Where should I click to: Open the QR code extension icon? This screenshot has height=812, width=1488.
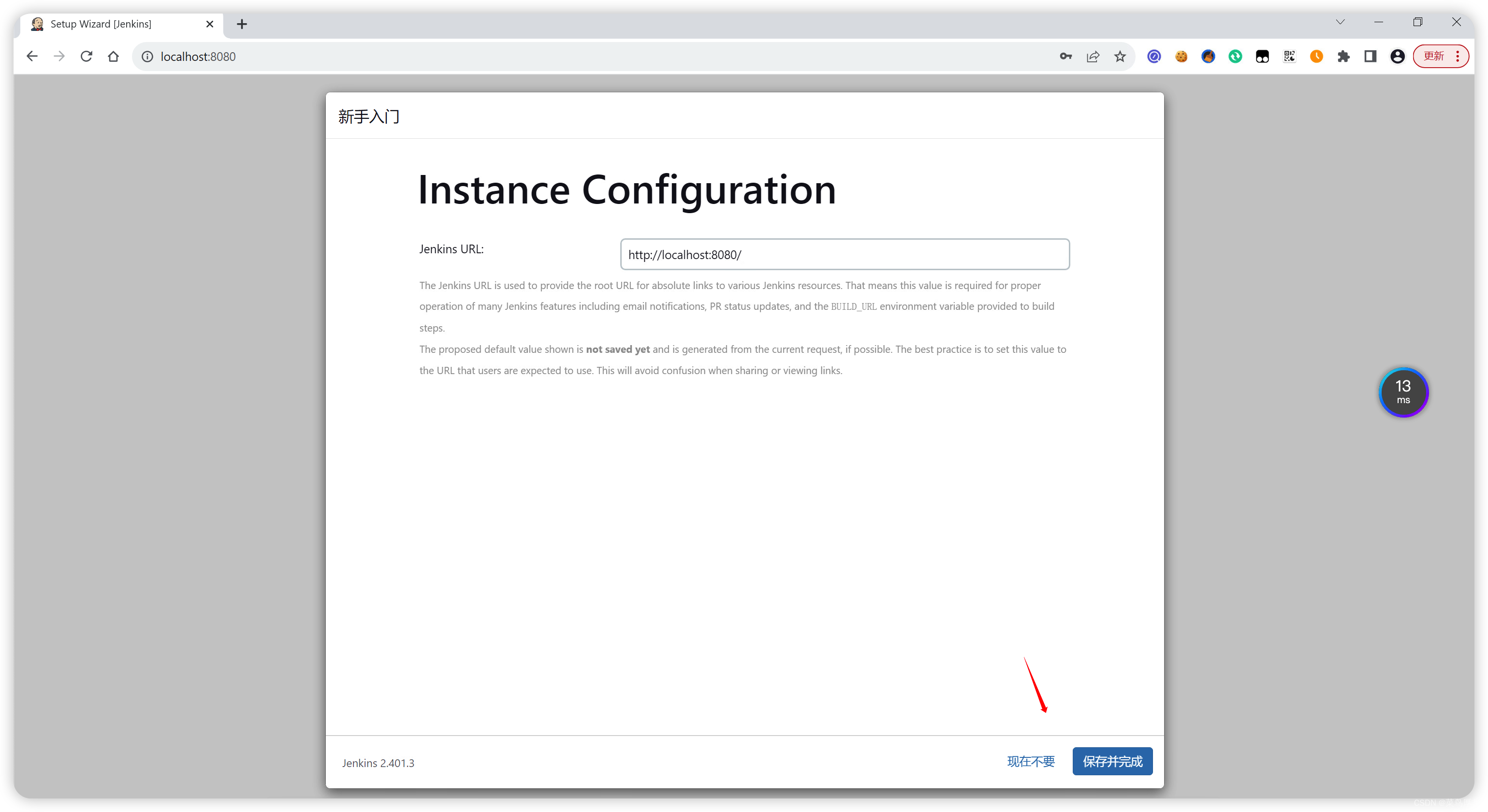coord(1289,56)
